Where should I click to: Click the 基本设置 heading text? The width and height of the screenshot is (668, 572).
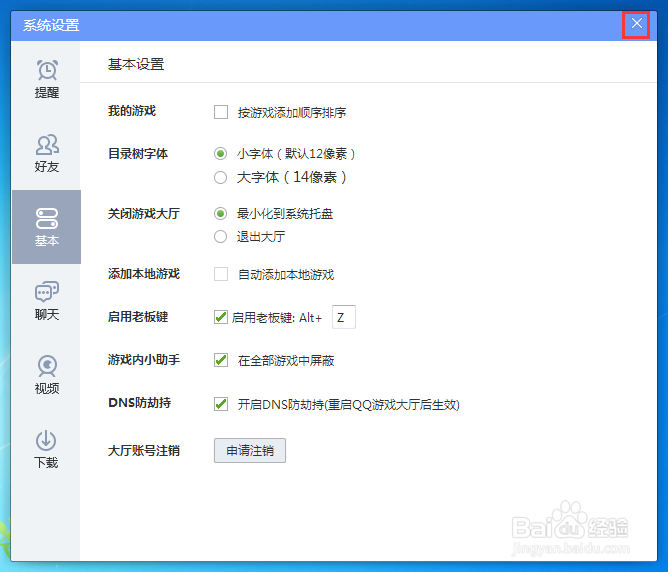point(136,64)
